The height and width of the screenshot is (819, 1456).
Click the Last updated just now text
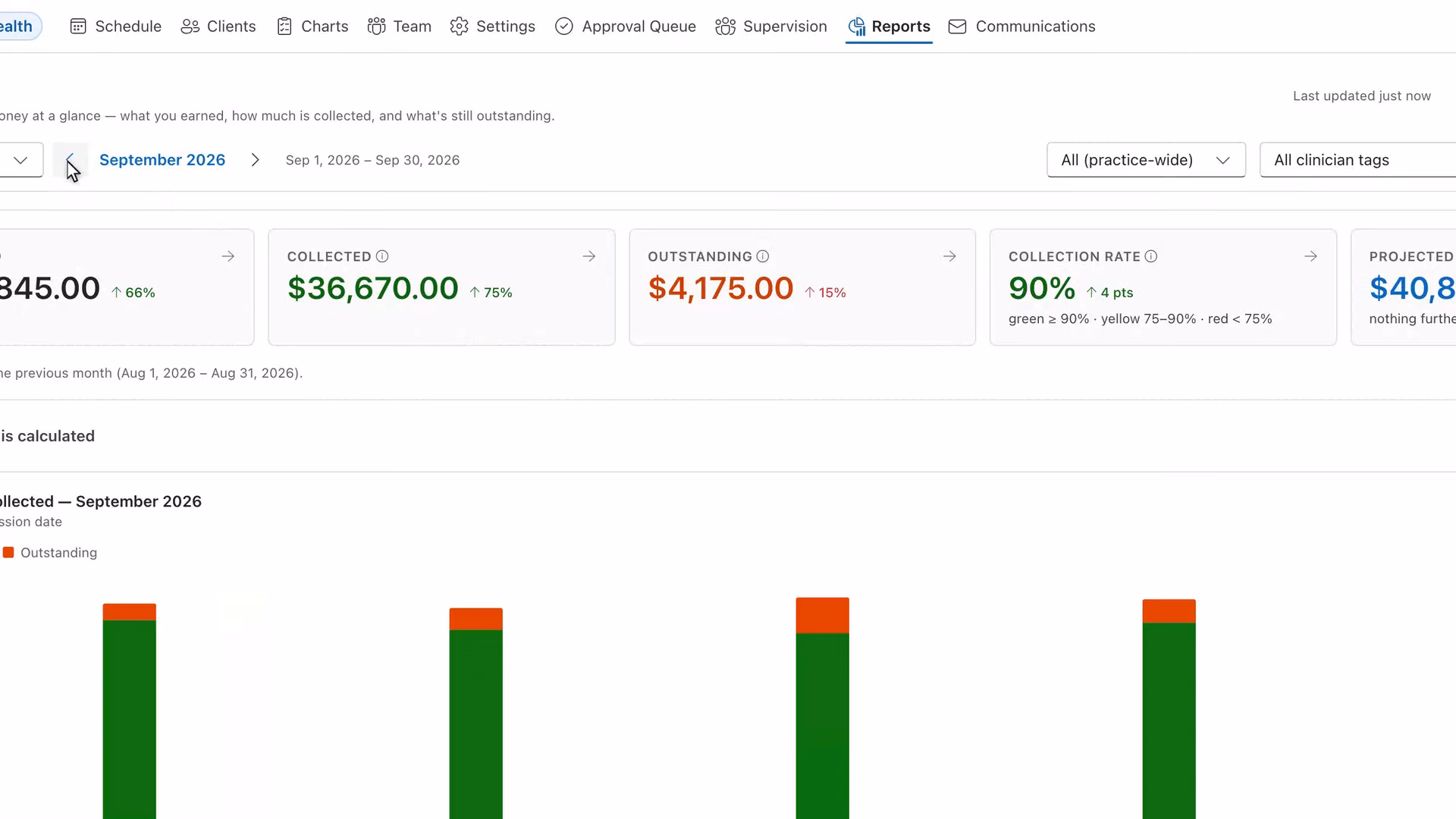click(x=1362, y=96)
